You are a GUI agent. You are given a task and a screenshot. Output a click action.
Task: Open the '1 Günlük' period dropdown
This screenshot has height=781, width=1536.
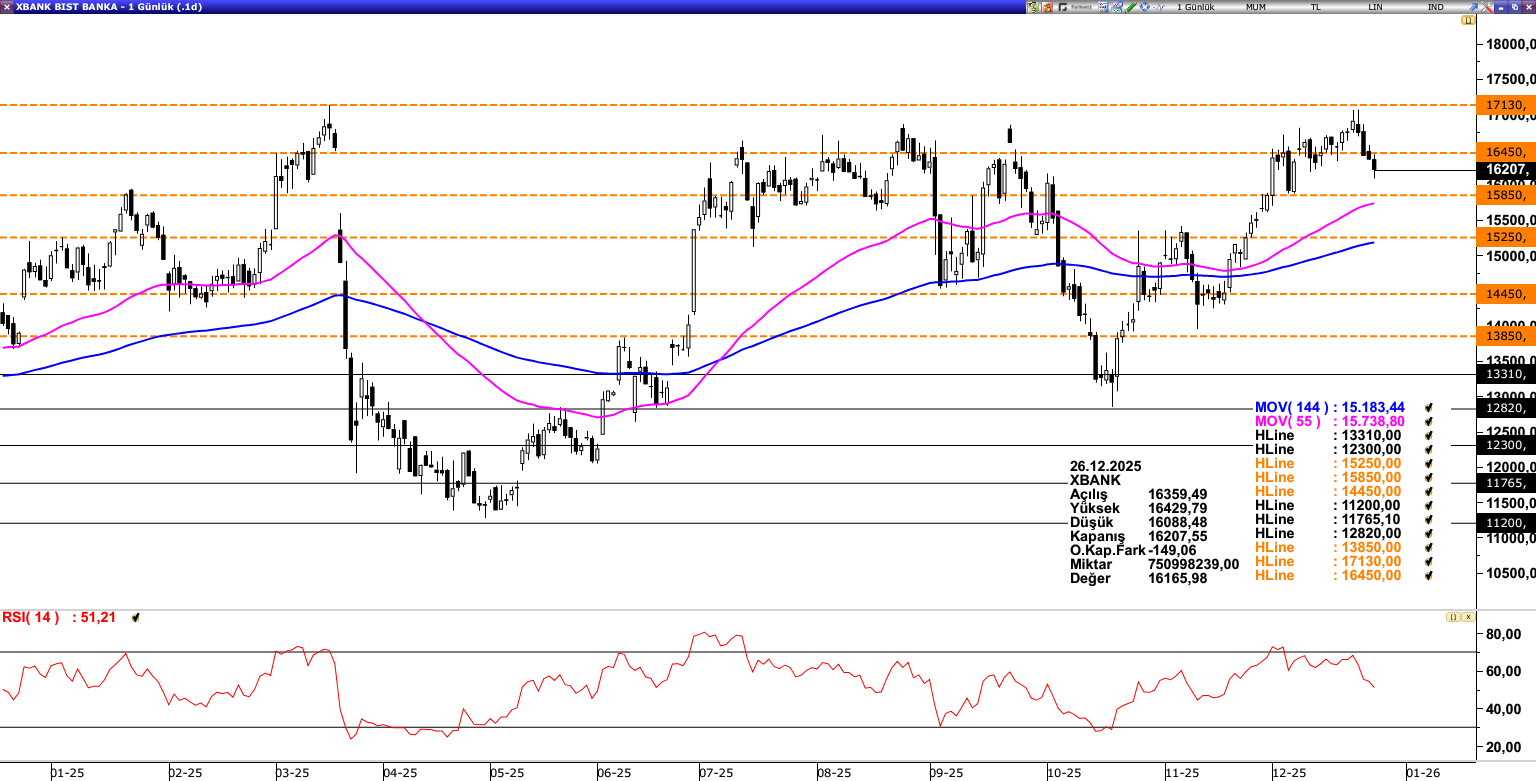click(1195, 7)
